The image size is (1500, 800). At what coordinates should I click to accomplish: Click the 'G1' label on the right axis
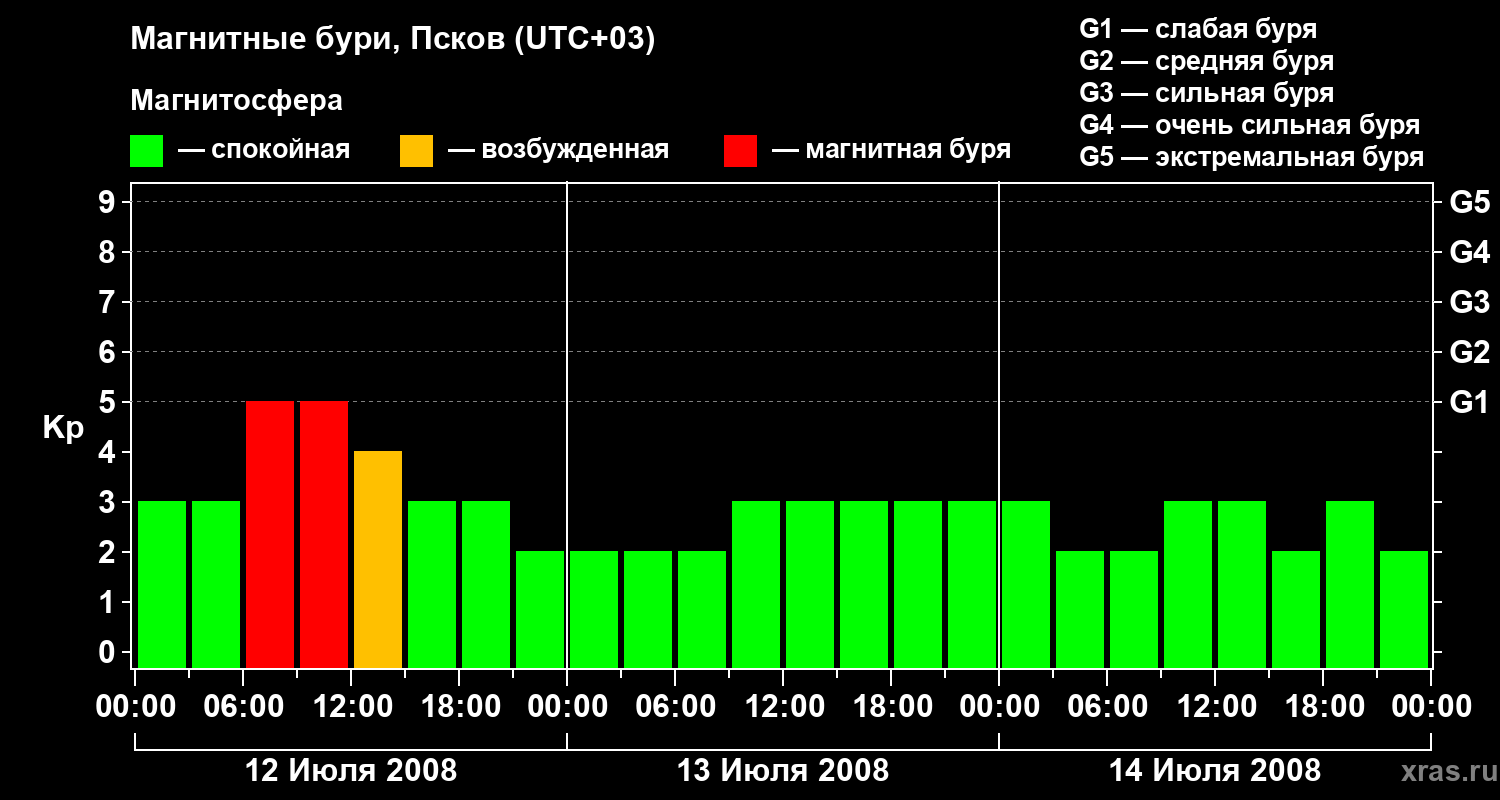coord(1469,402)
